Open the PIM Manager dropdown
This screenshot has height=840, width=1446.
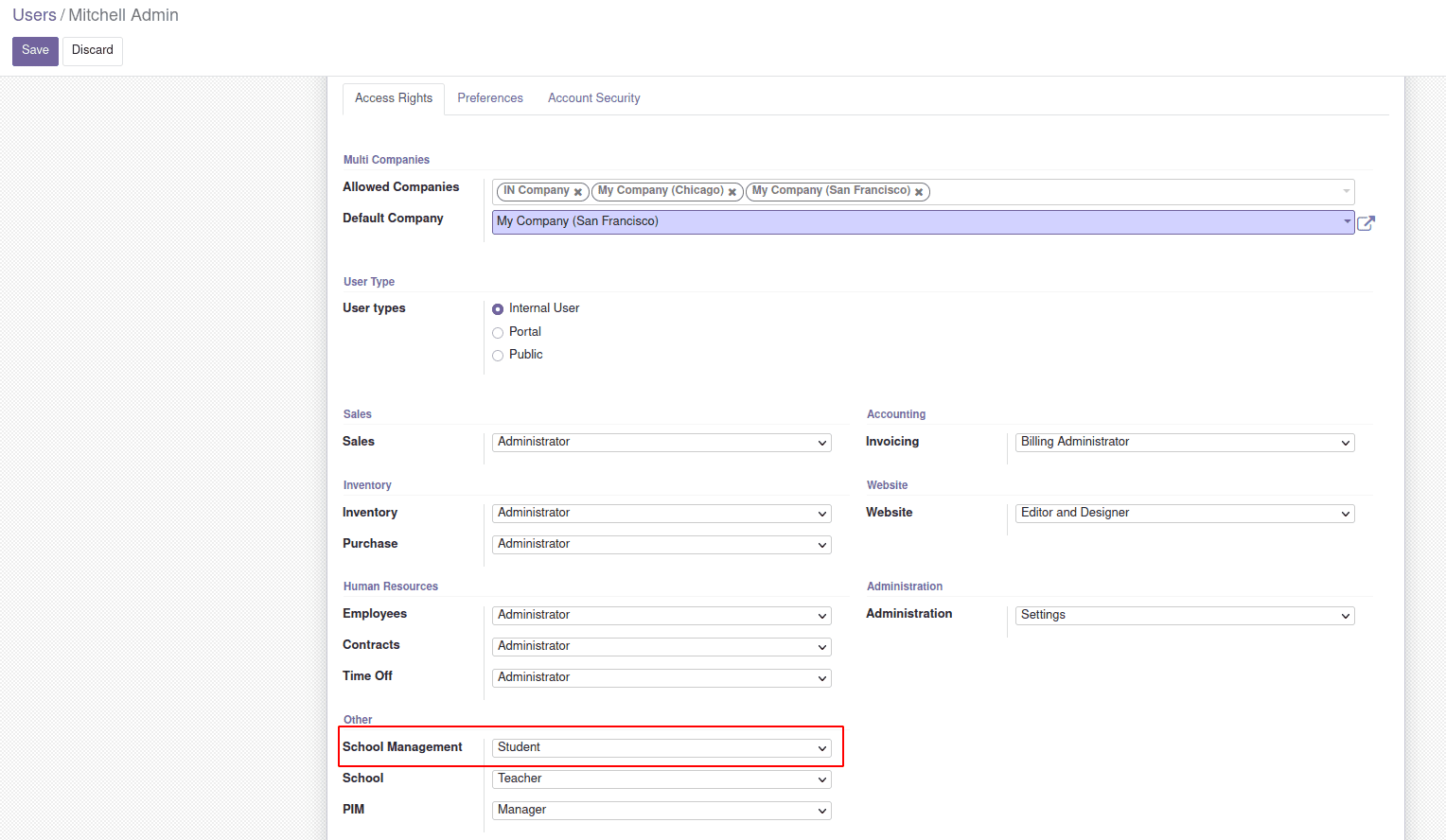coord(661,811)
